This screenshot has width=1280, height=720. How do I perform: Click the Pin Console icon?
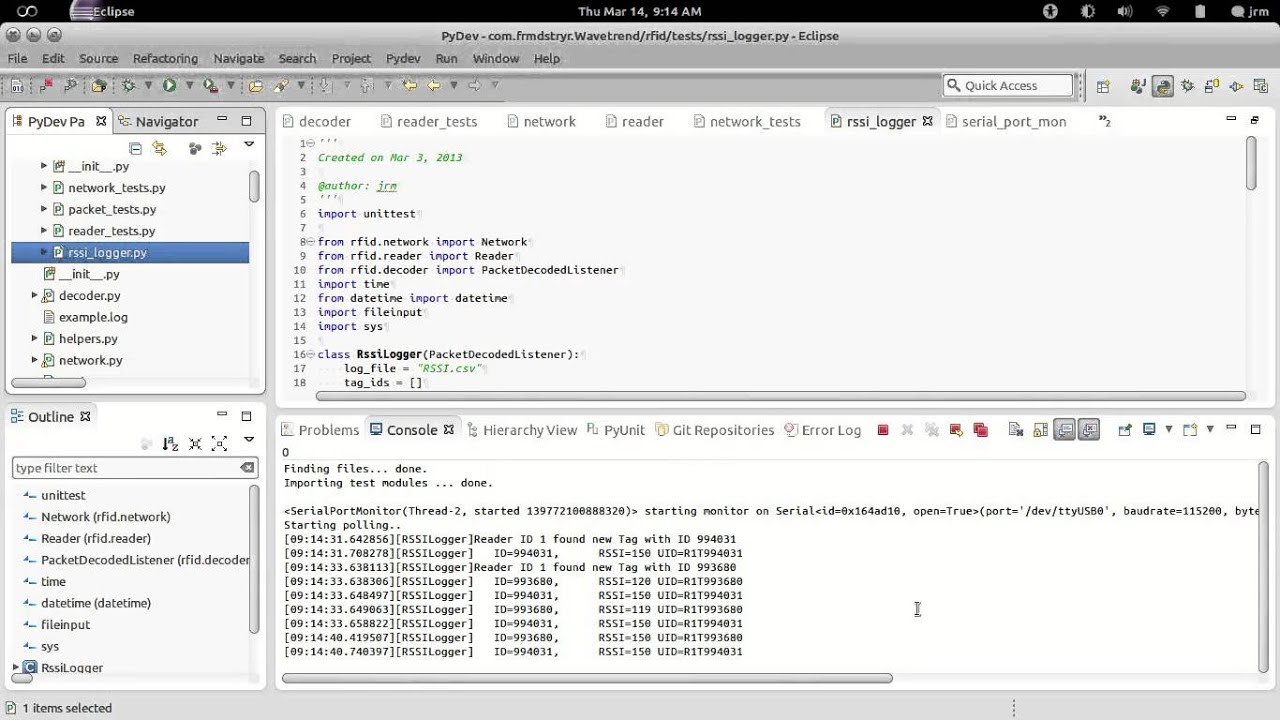(1125, 430)
